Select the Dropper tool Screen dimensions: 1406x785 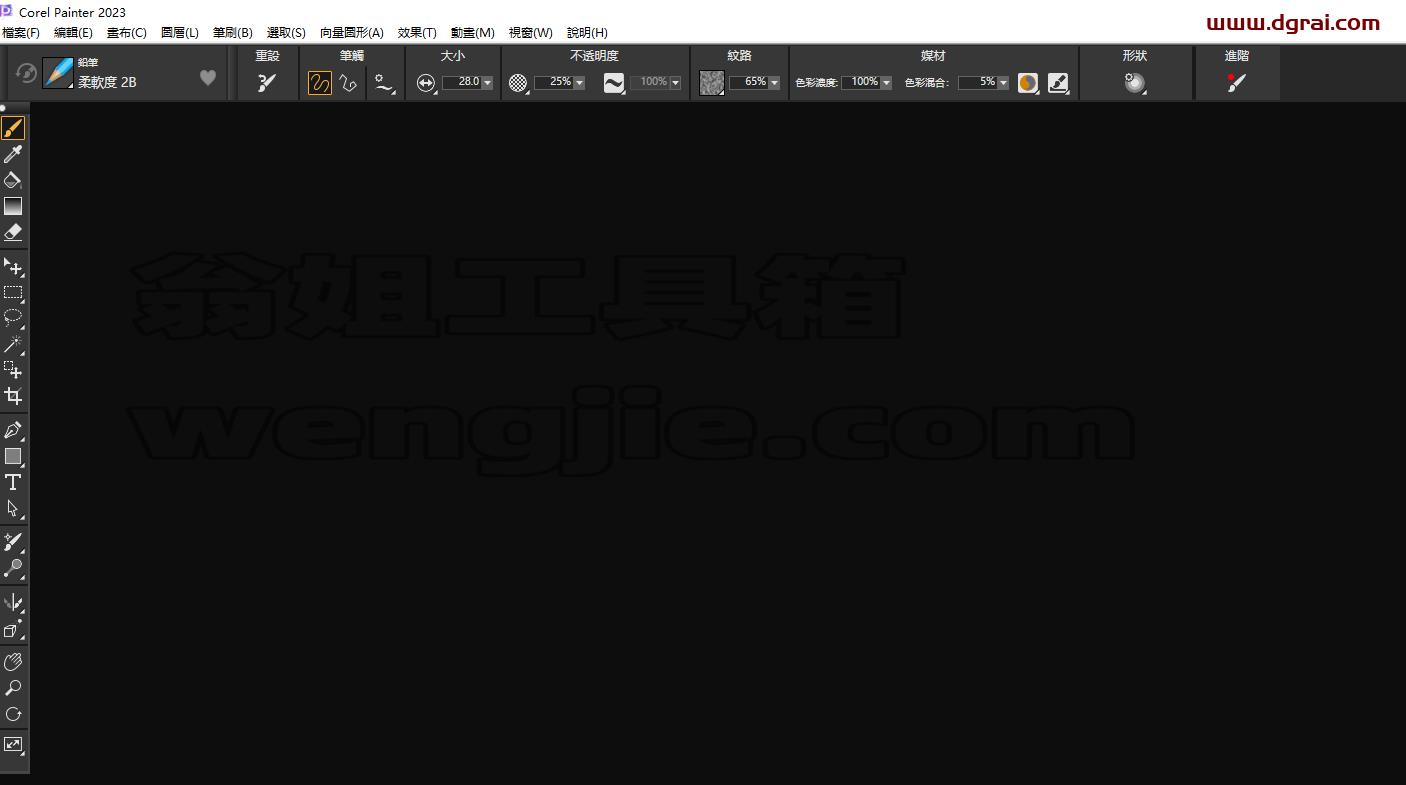coord(13,154)
